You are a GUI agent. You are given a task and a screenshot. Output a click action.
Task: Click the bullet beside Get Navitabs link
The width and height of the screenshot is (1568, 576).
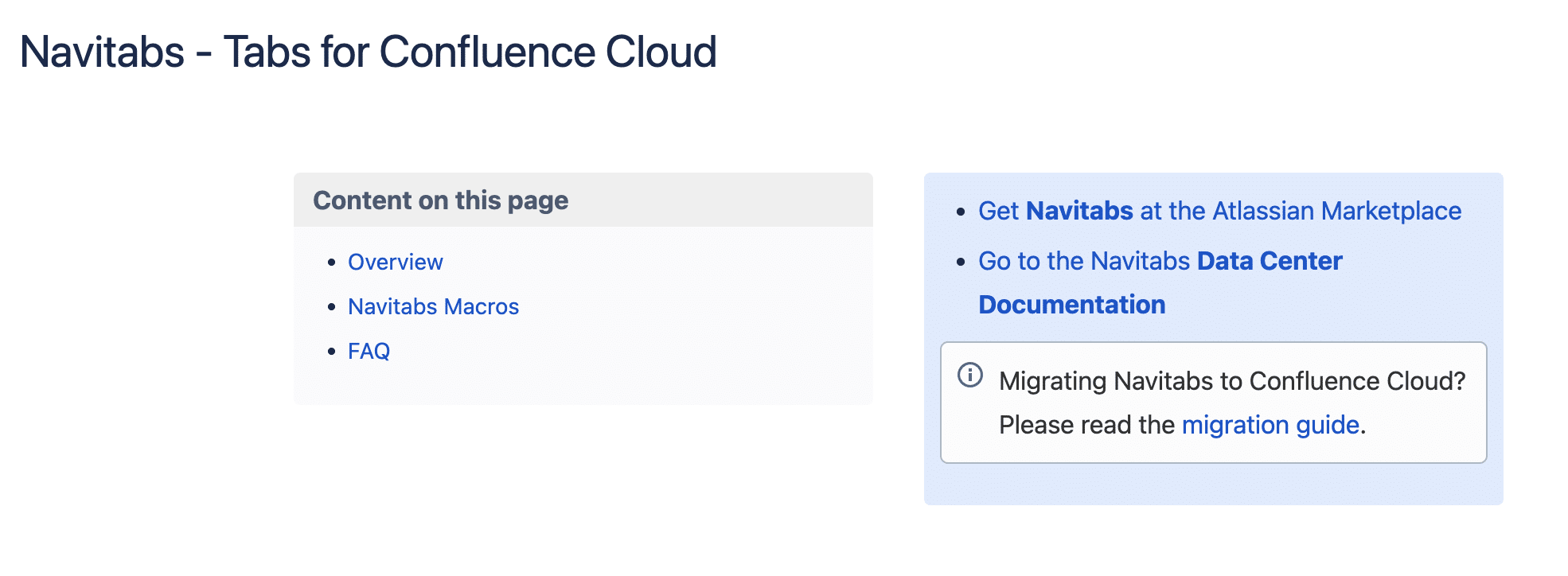coord(961,212)
